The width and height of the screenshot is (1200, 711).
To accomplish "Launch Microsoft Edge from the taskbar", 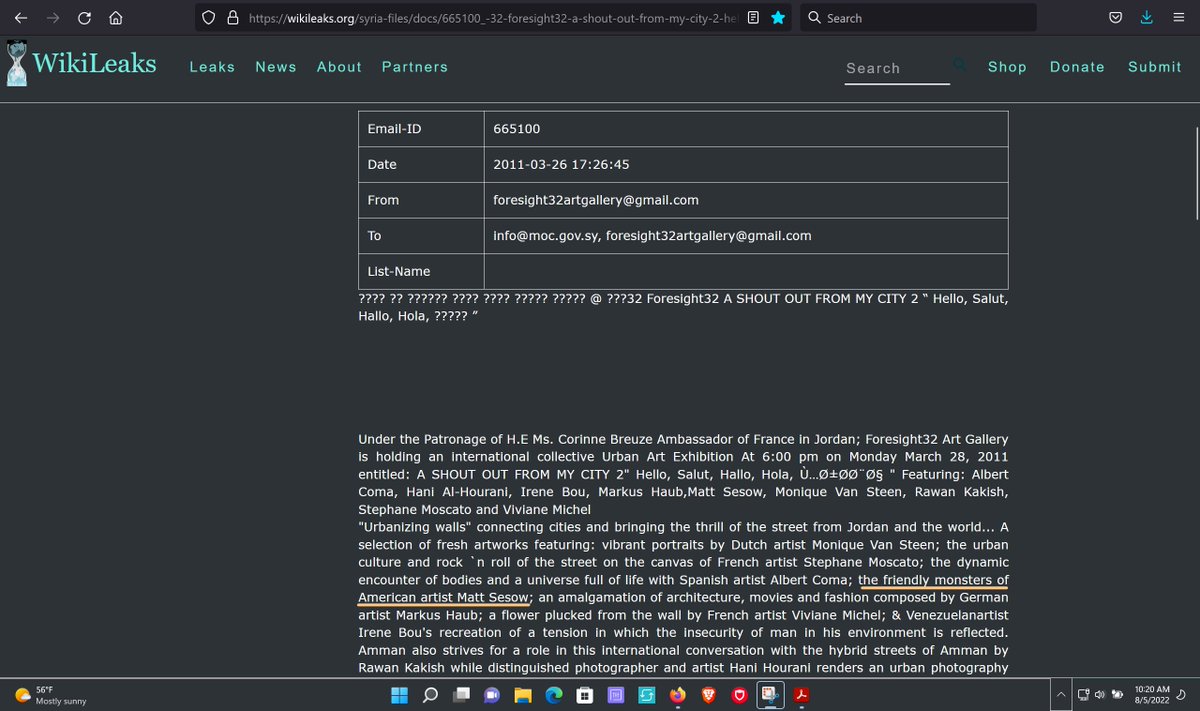I will [x=554, y=695].
